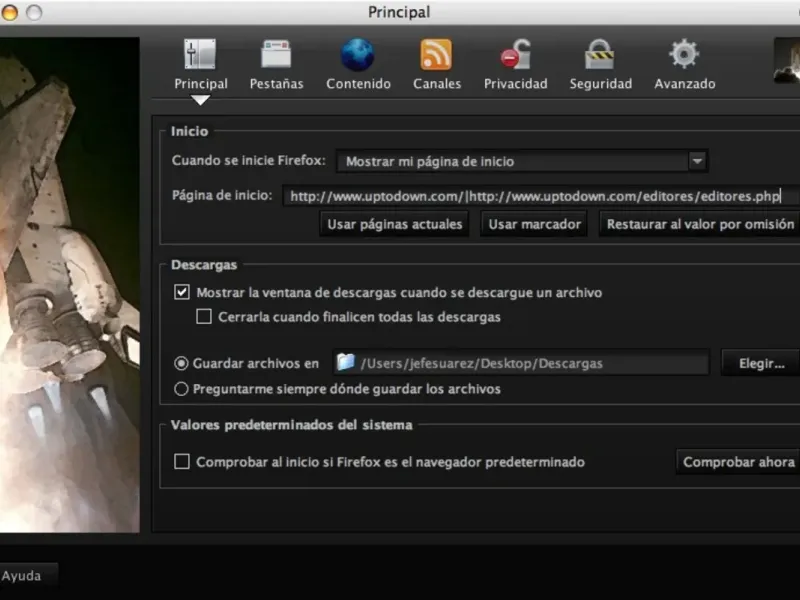This screenshot has width=800, height=600.
Task: Open the Privacidad padlock icon
Action: tap(515, 54)
